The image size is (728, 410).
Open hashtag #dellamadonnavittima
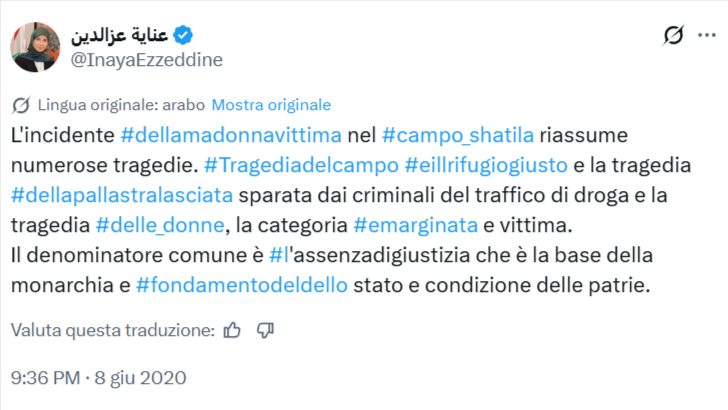click(x=231, y=133)
